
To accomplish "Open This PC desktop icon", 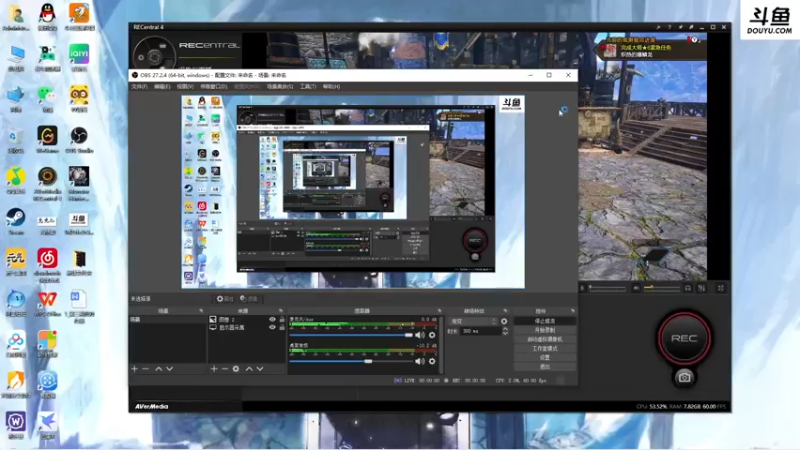I will [16, 57].
